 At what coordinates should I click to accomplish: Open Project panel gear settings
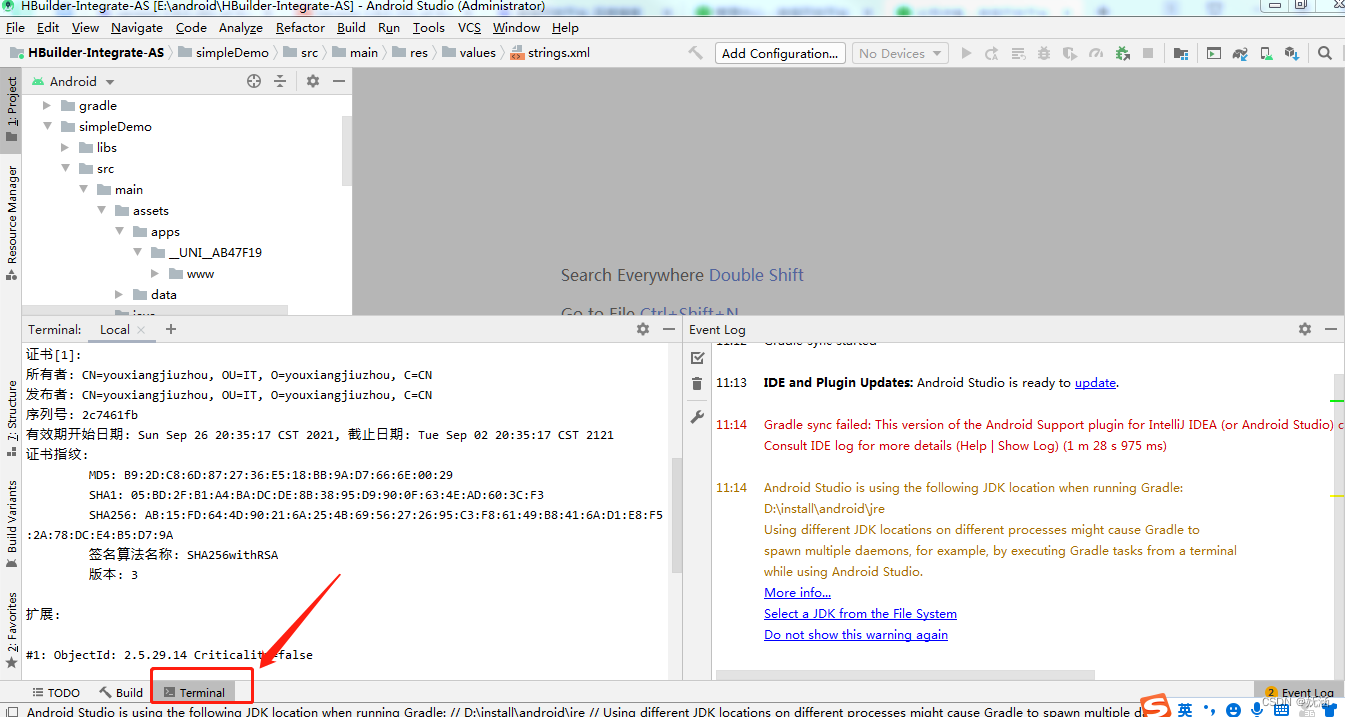click(x=313, y=81)
